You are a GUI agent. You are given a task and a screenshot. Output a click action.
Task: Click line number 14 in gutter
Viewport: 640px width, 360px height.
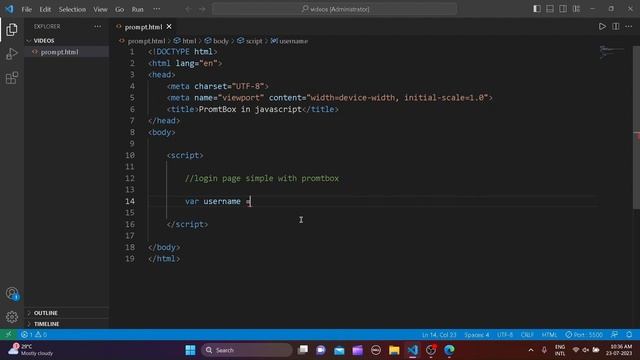coord(130,201)
